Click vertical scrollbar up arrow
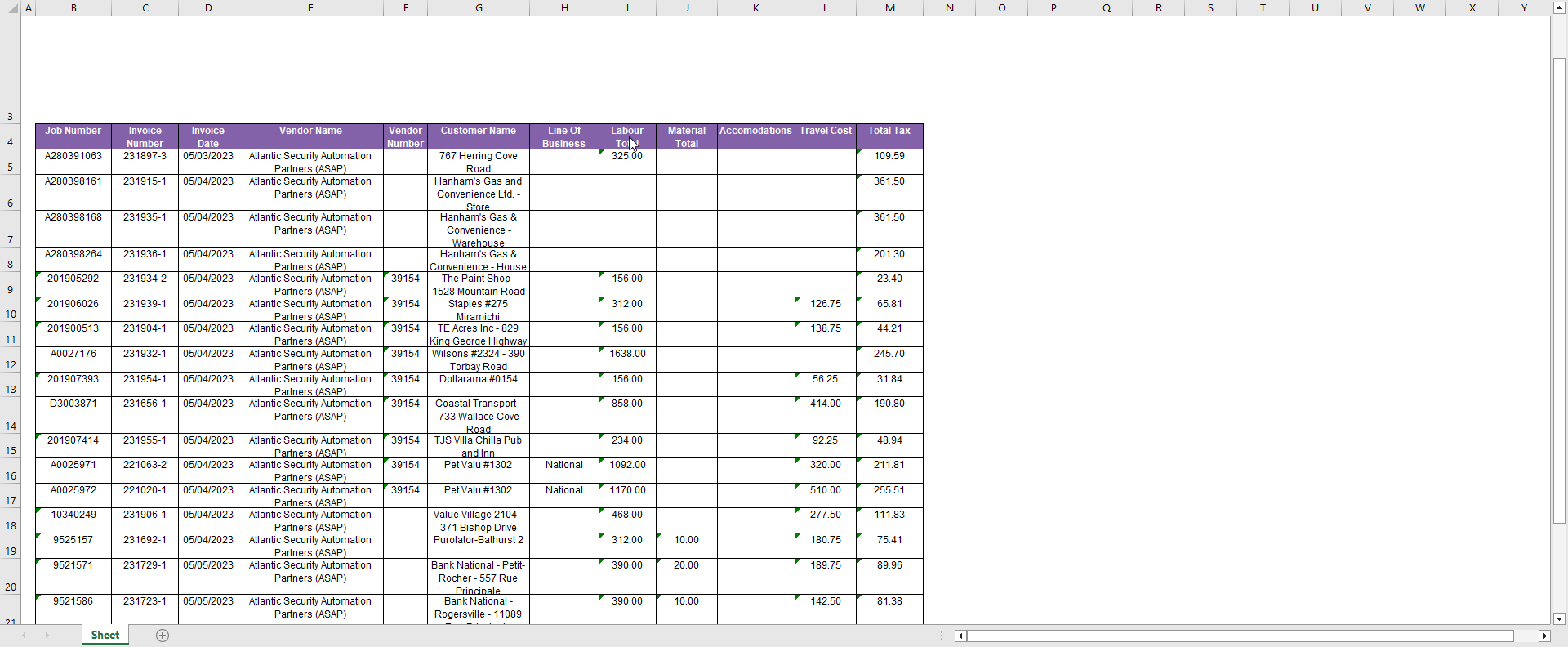 coord(1559,7)
